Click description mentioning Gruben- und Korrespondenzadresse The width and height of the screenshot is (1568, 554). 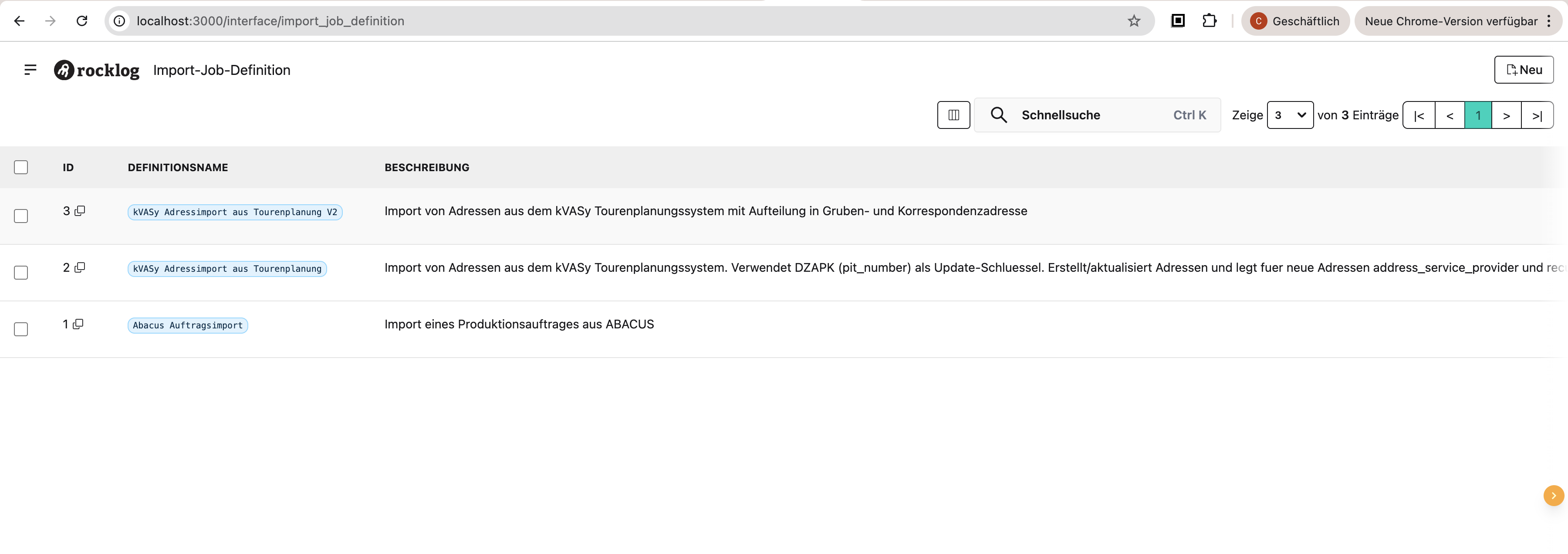[706, 211]
